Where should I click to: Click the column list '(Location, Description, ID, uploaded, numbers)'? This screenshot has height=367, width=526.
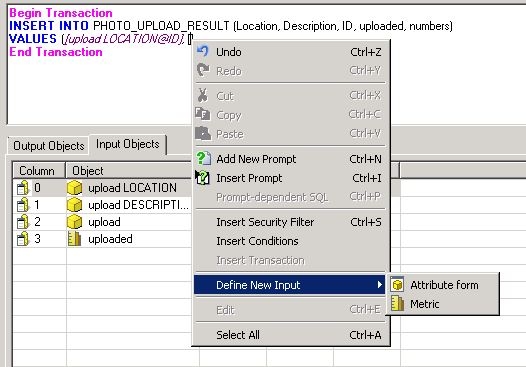[343, 26]
